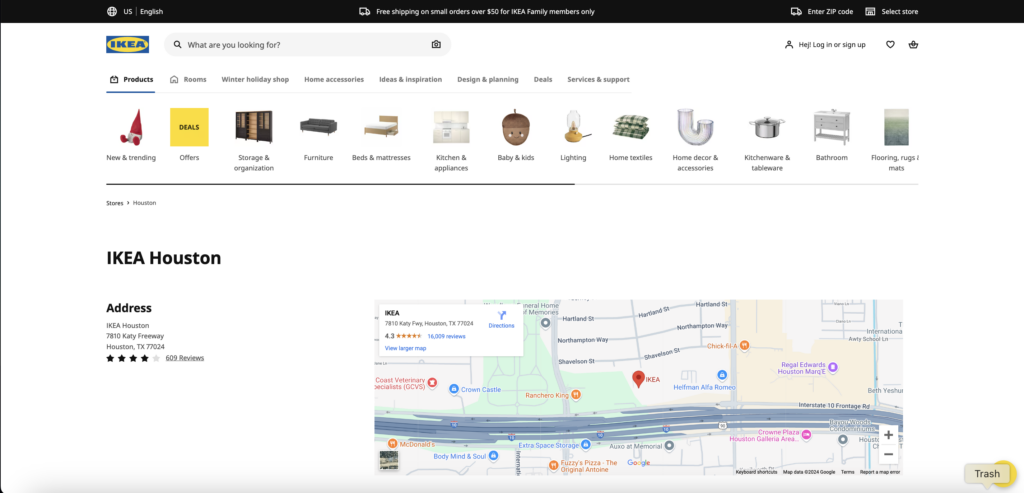Click the Regal Edwards Houston Marq'E marker
The height and width of the screenshot is (493, 1024).
pyautogui.click(x=833, y=368)
